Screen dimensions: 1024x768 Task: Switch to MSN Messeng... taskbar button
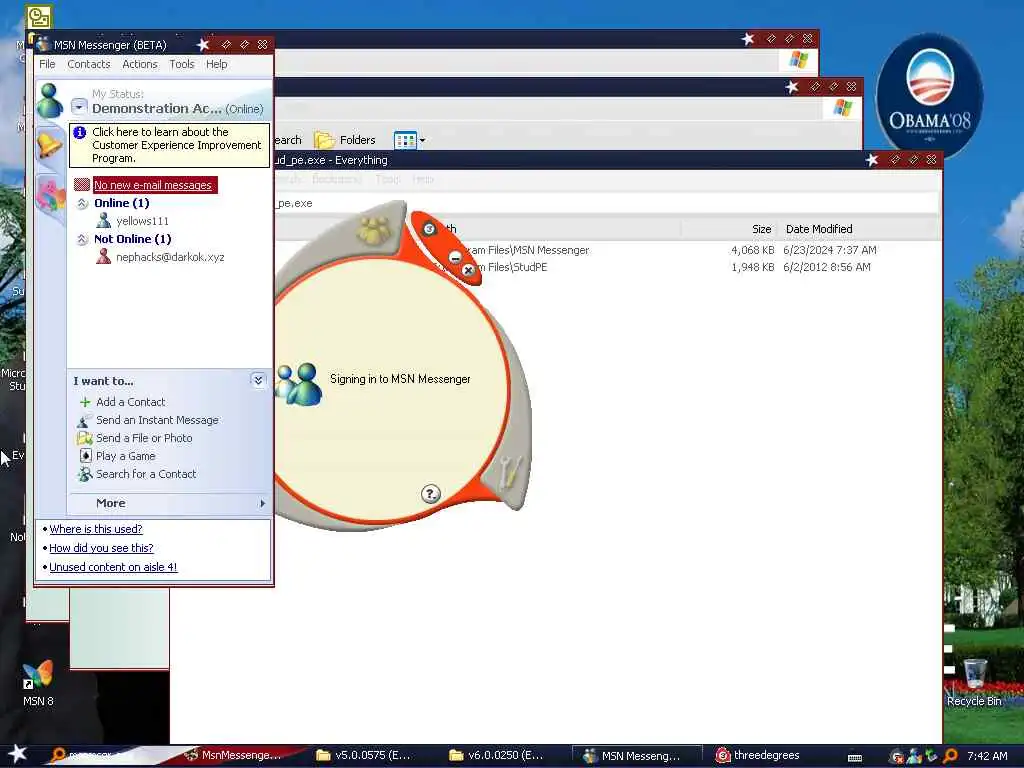tap(637, 756)
